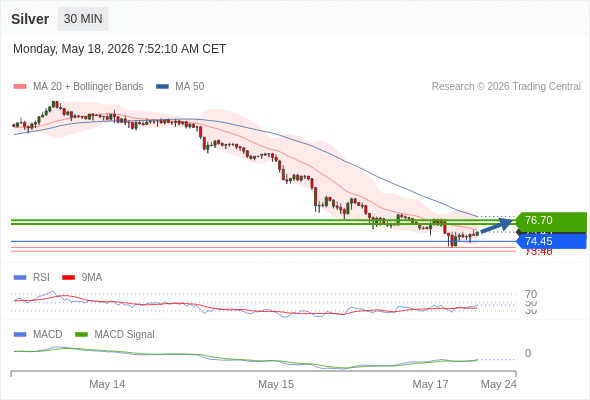Toggle the MA 50 legend label
This screenshot has width=590, height=400.
(190, 87)
